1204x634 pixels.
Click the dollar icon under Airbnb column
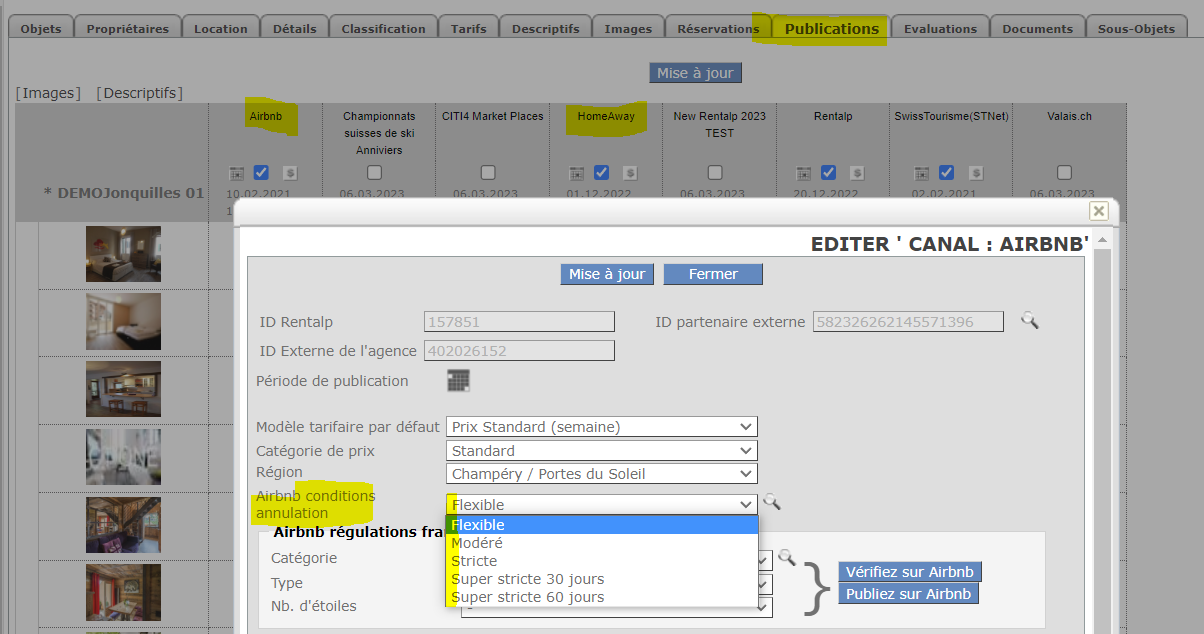click(289, 173)
